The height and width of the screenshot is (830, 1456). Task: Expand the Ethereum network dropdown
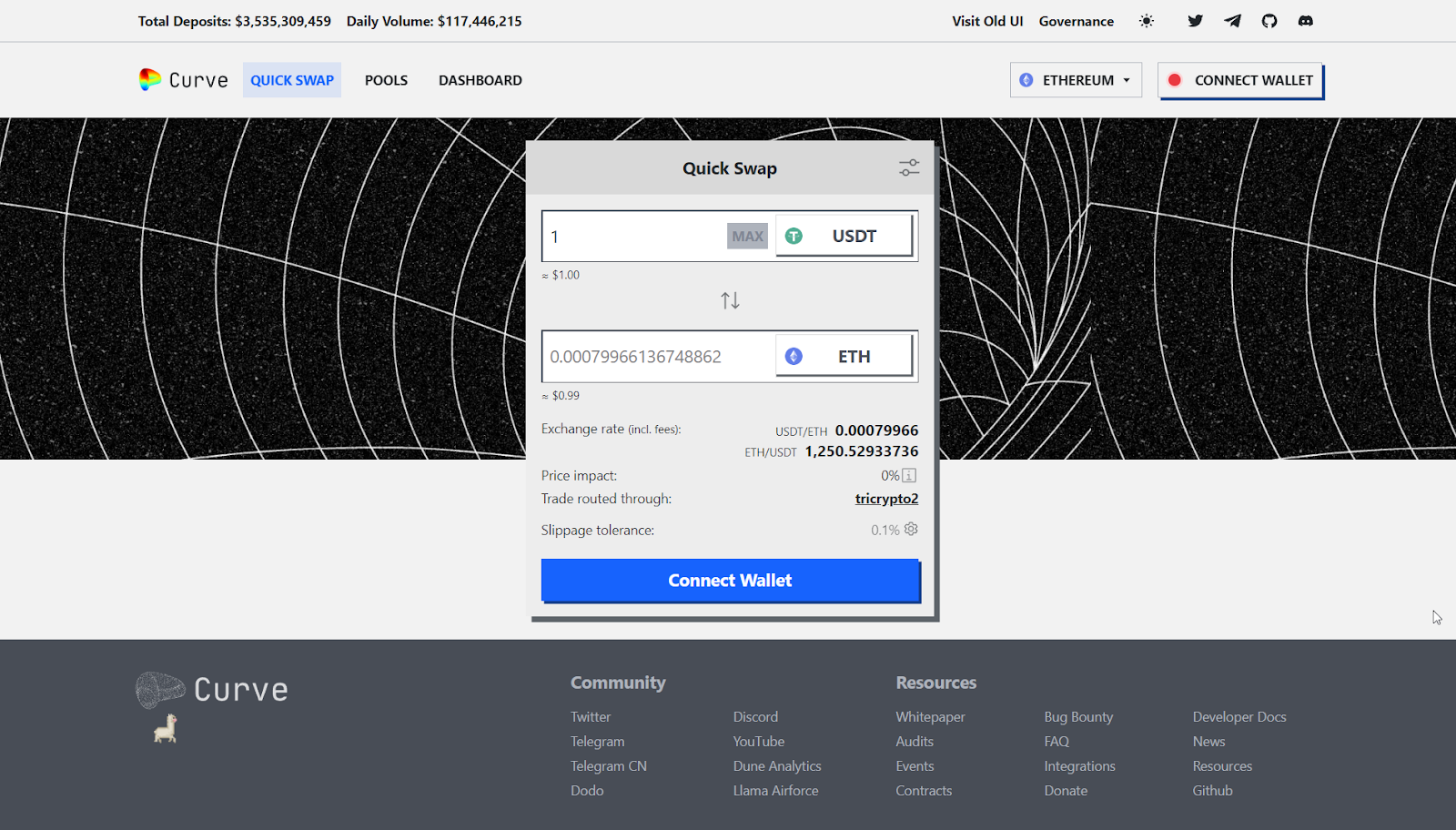coord(1076,80)
